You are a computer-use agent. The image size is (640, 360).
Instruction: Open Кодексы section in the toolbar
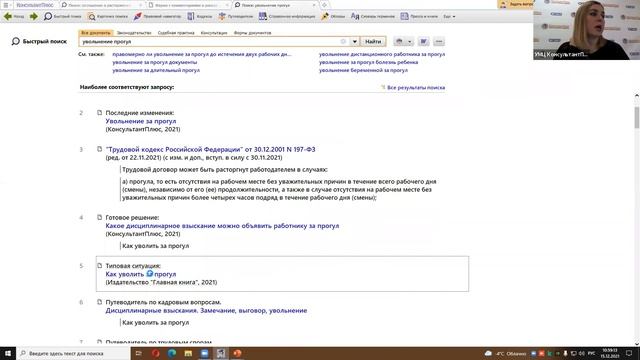[200, 16]
